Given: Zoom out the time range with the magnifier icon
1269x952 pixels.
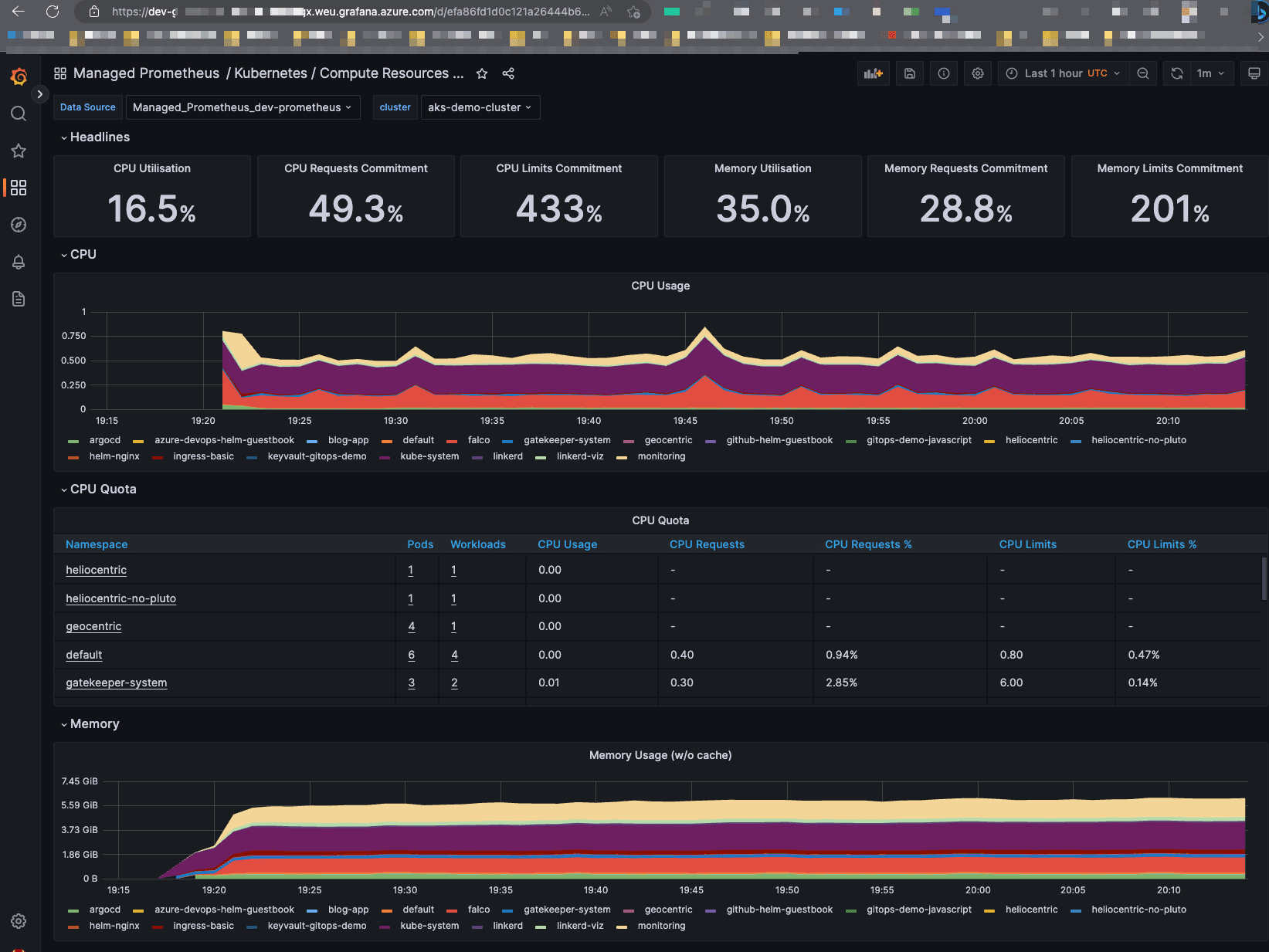Looking at the screenshot, I should click(1143, 73).
